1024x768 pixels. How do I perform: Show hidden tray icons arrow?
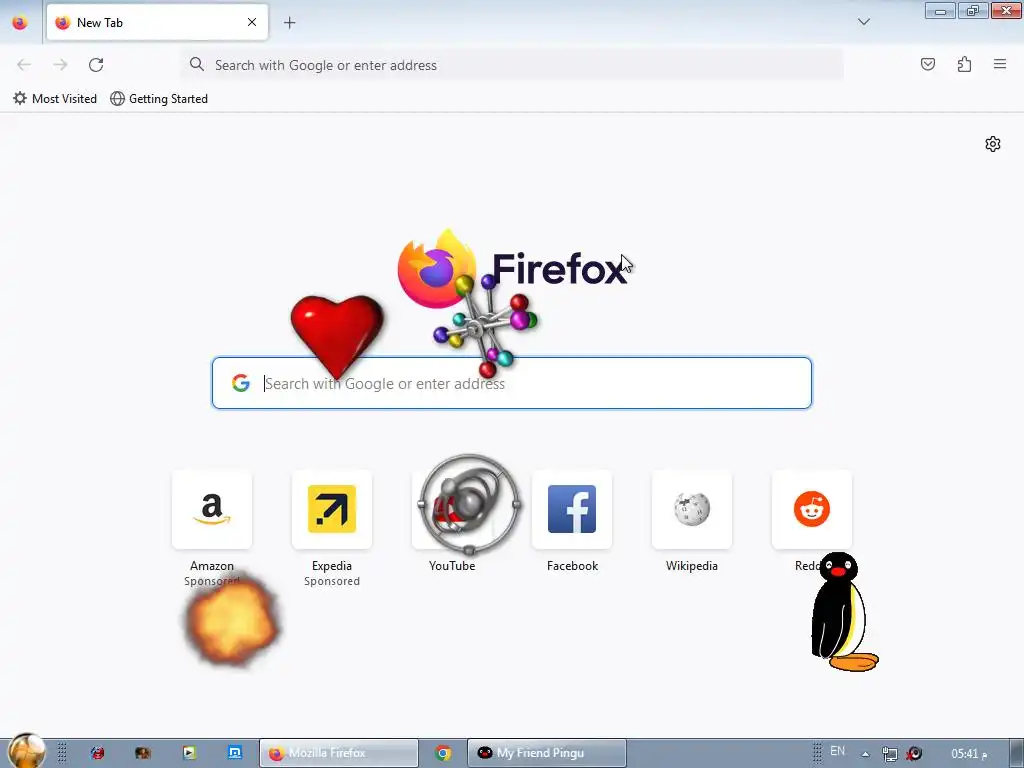pyautogui.click(x=865, y=754)
